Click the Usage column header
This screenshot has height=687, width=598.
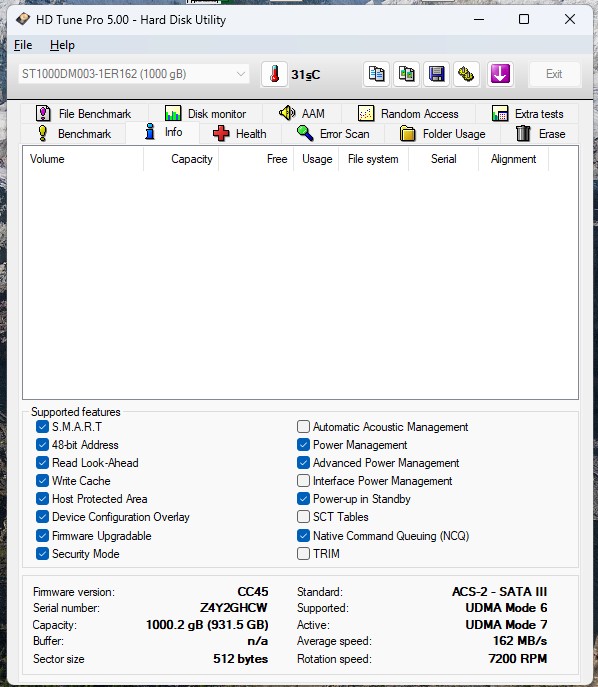pos(316,159)
